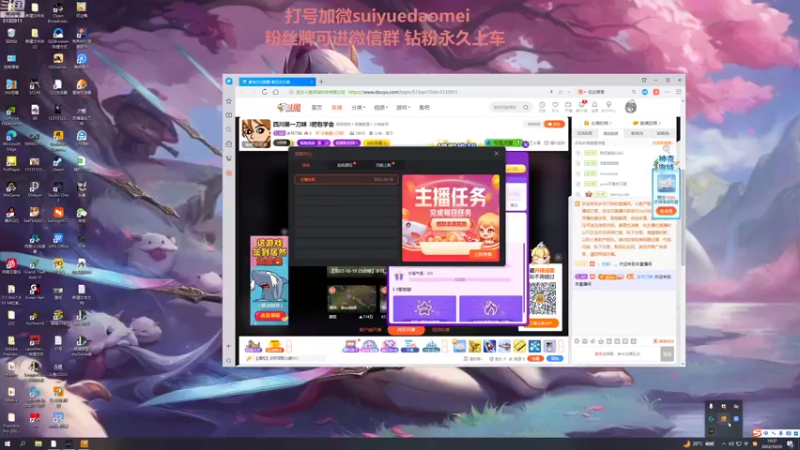Viewport: 800px width, 450px height.
Task: Select the second chat panel tab
Action: (x=611, y=133)
